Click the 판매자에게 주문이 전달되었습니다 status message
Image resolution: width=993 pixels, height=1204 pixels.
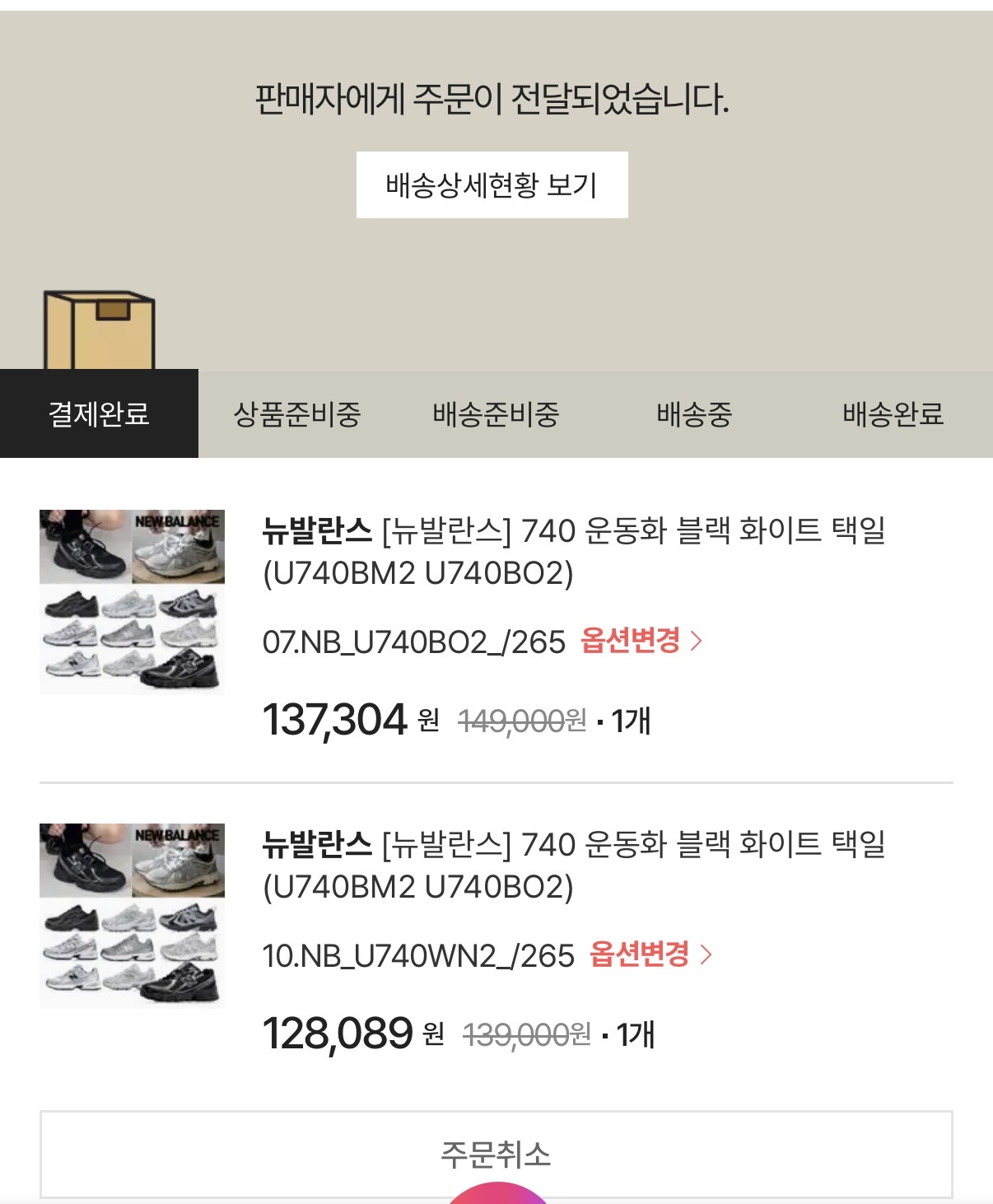click(492, 100)
